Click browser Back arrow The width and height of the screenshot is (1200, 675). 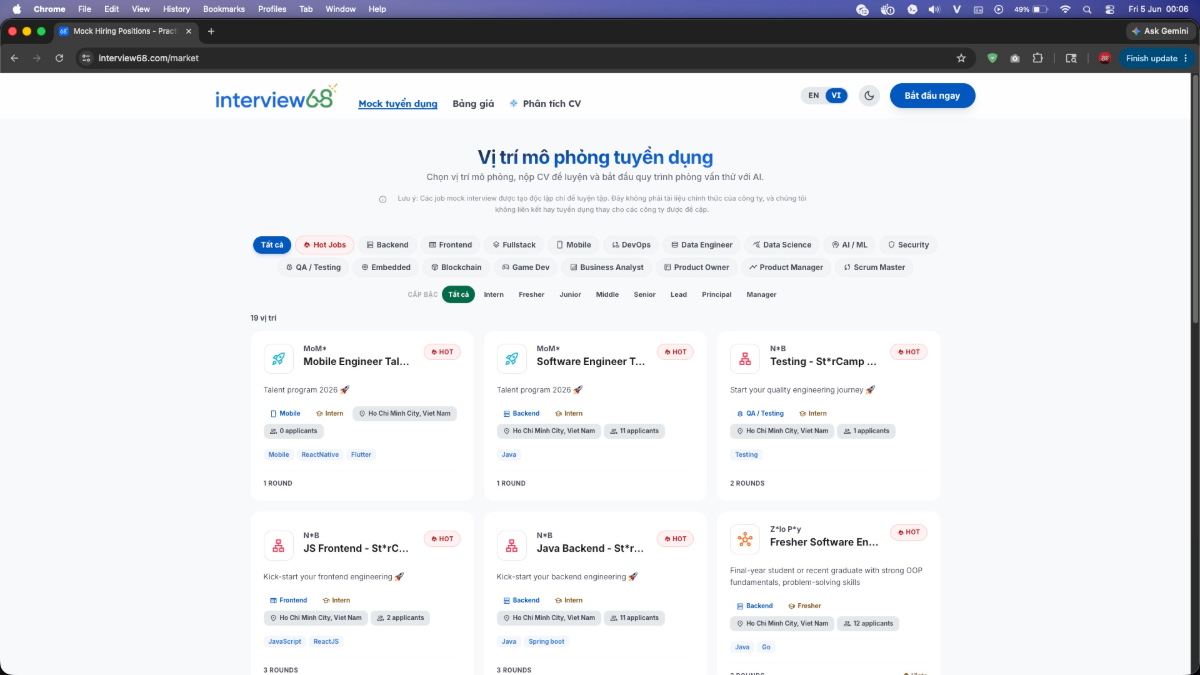click(x=14, y=58)
